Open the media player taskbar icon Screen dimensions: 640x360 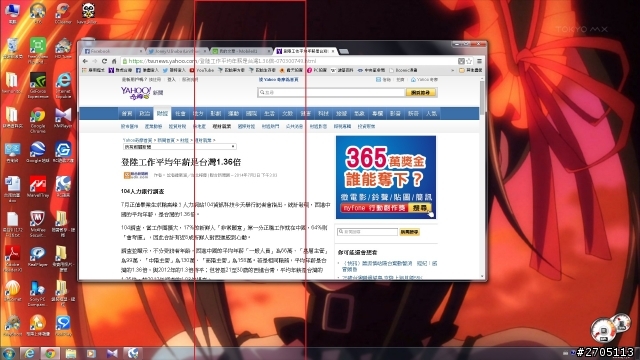point(91,353)
